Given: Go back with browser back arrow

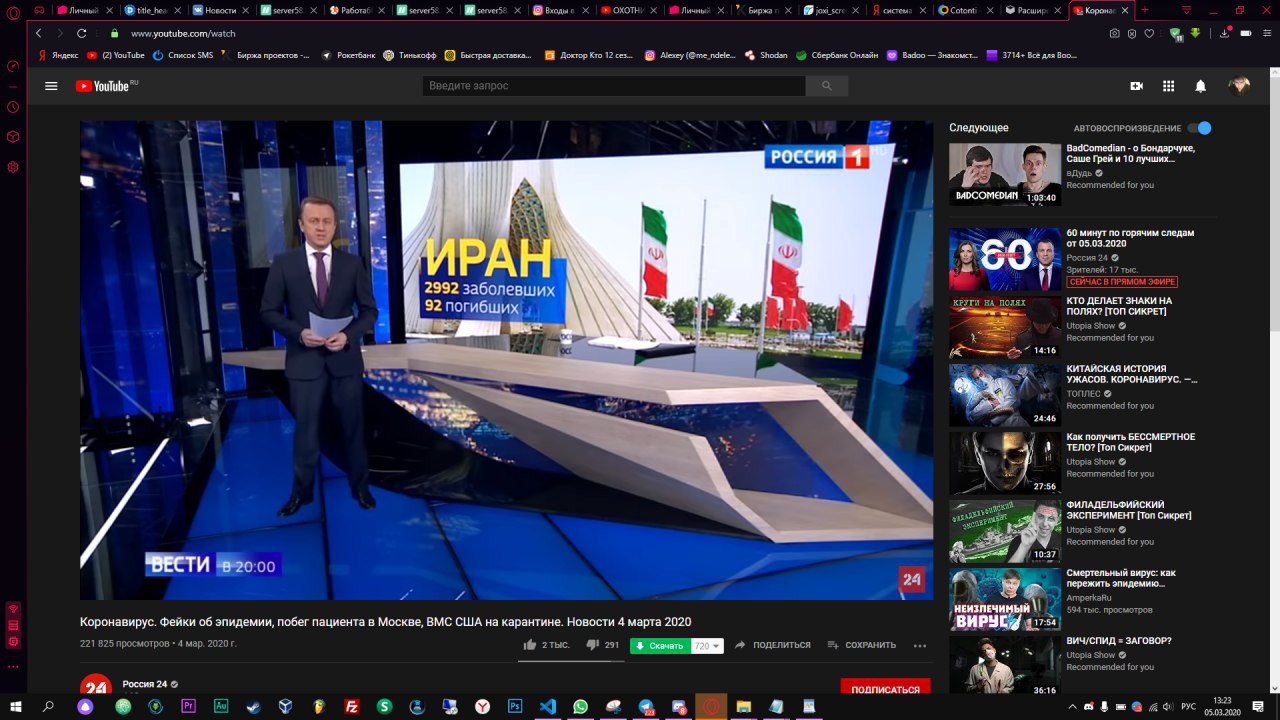Looking at the screenshot, I should coord(38,33).
